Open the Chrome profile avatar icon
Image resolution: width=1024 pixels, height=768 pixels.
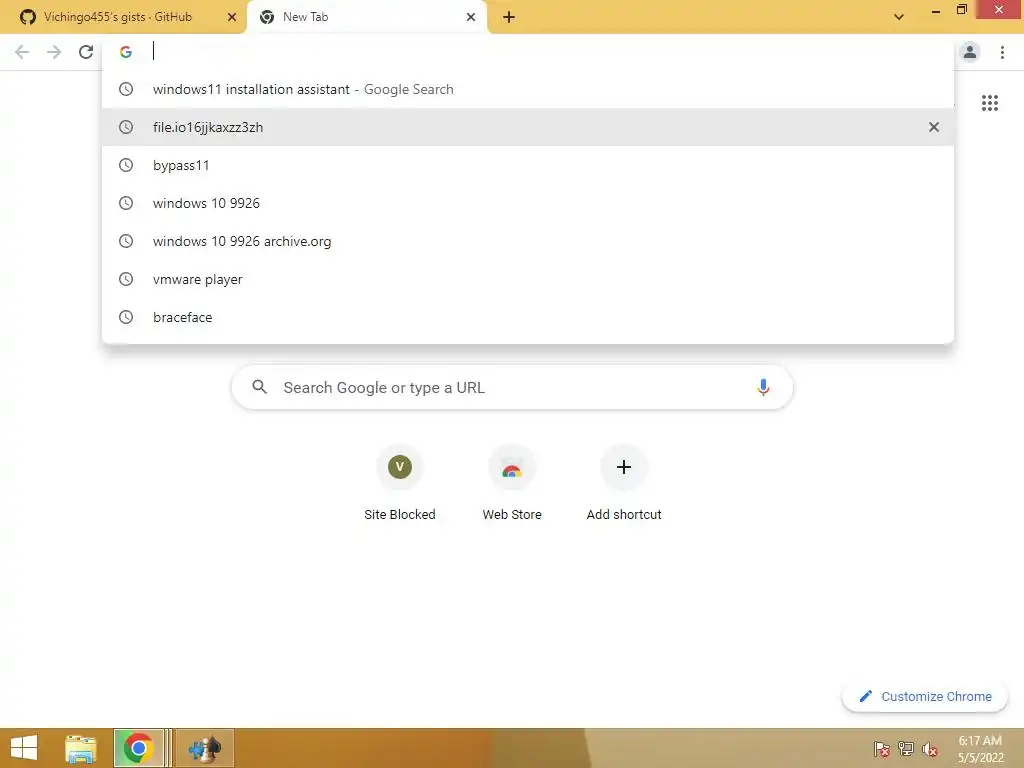pyautogui.click(x=970, y=52)
